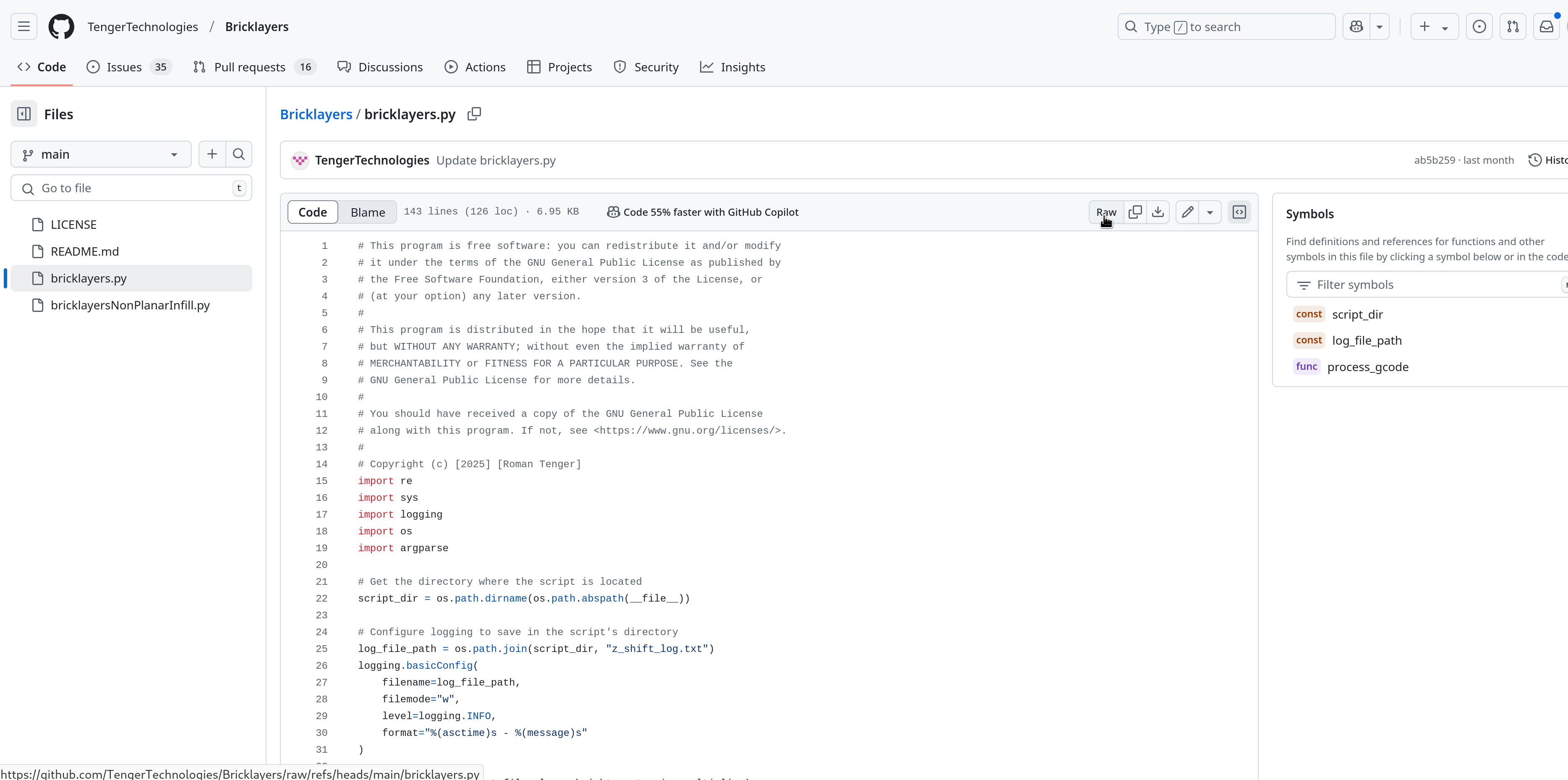Download raw file icon

pyautogui.click(x=1158, y=212)
